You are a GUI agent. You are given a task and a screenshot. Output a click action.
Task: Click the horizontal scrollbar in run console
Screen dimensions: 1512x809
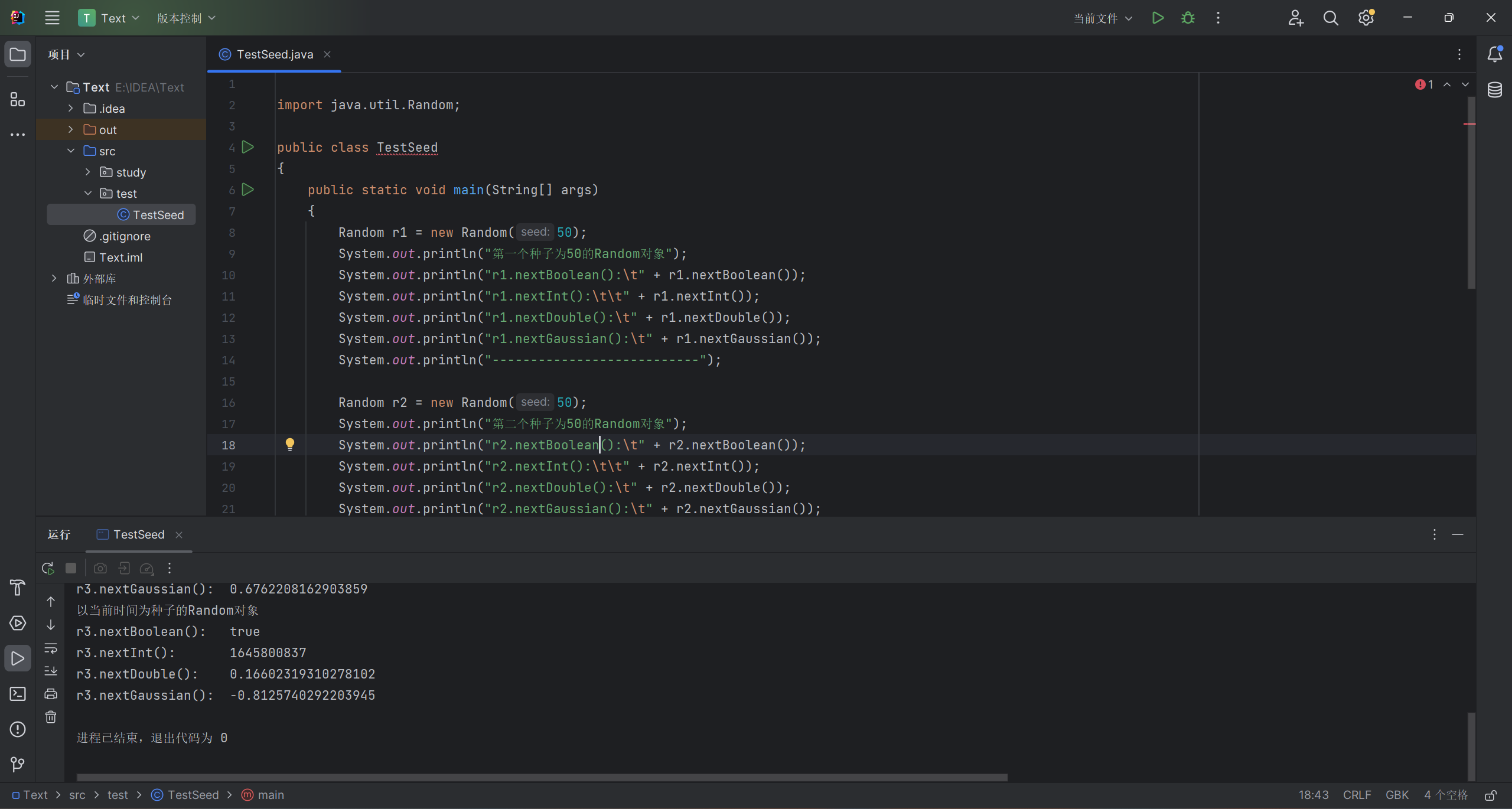click(542, 777)
